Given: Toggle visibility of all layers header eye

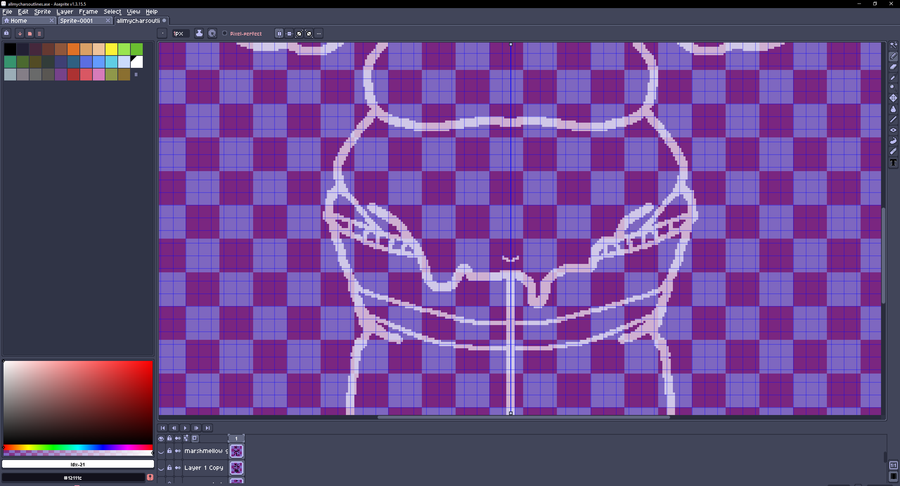Looking at the screenshot, I should [161, 438].
